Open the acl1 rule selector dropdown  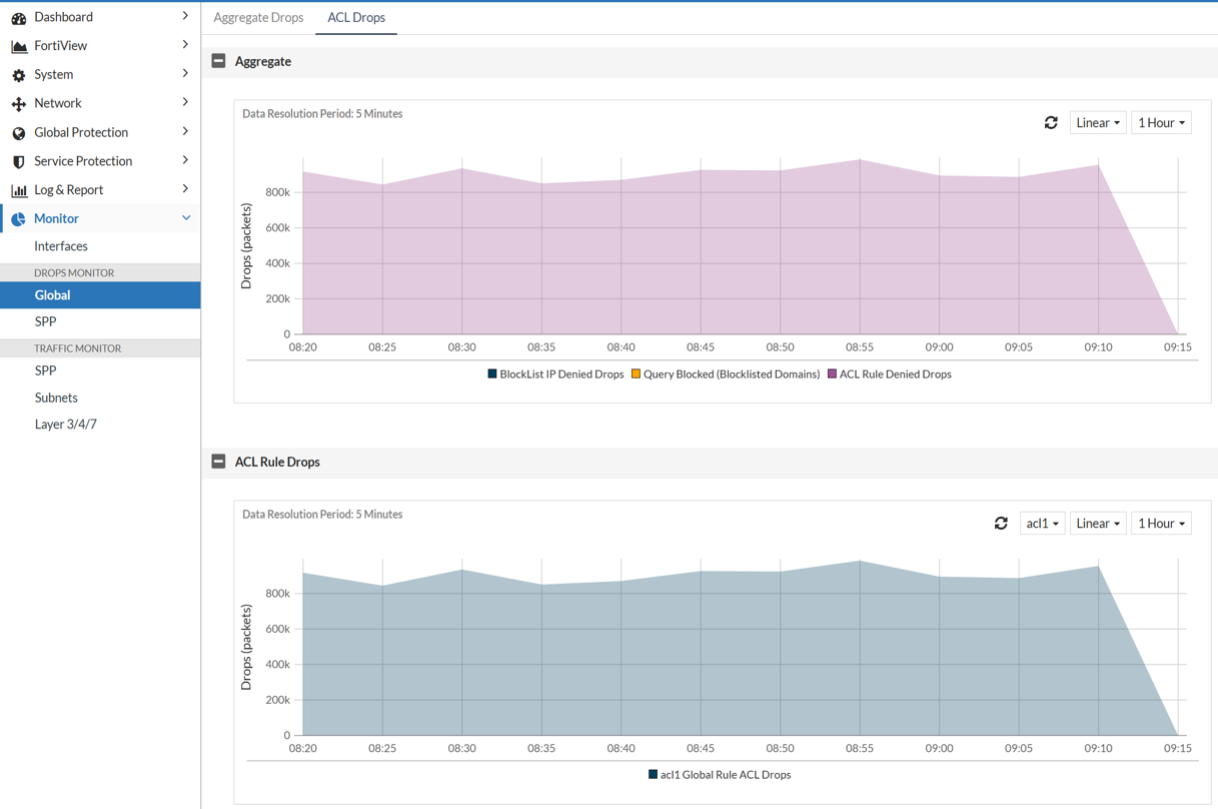click(x=1042, y=522)
